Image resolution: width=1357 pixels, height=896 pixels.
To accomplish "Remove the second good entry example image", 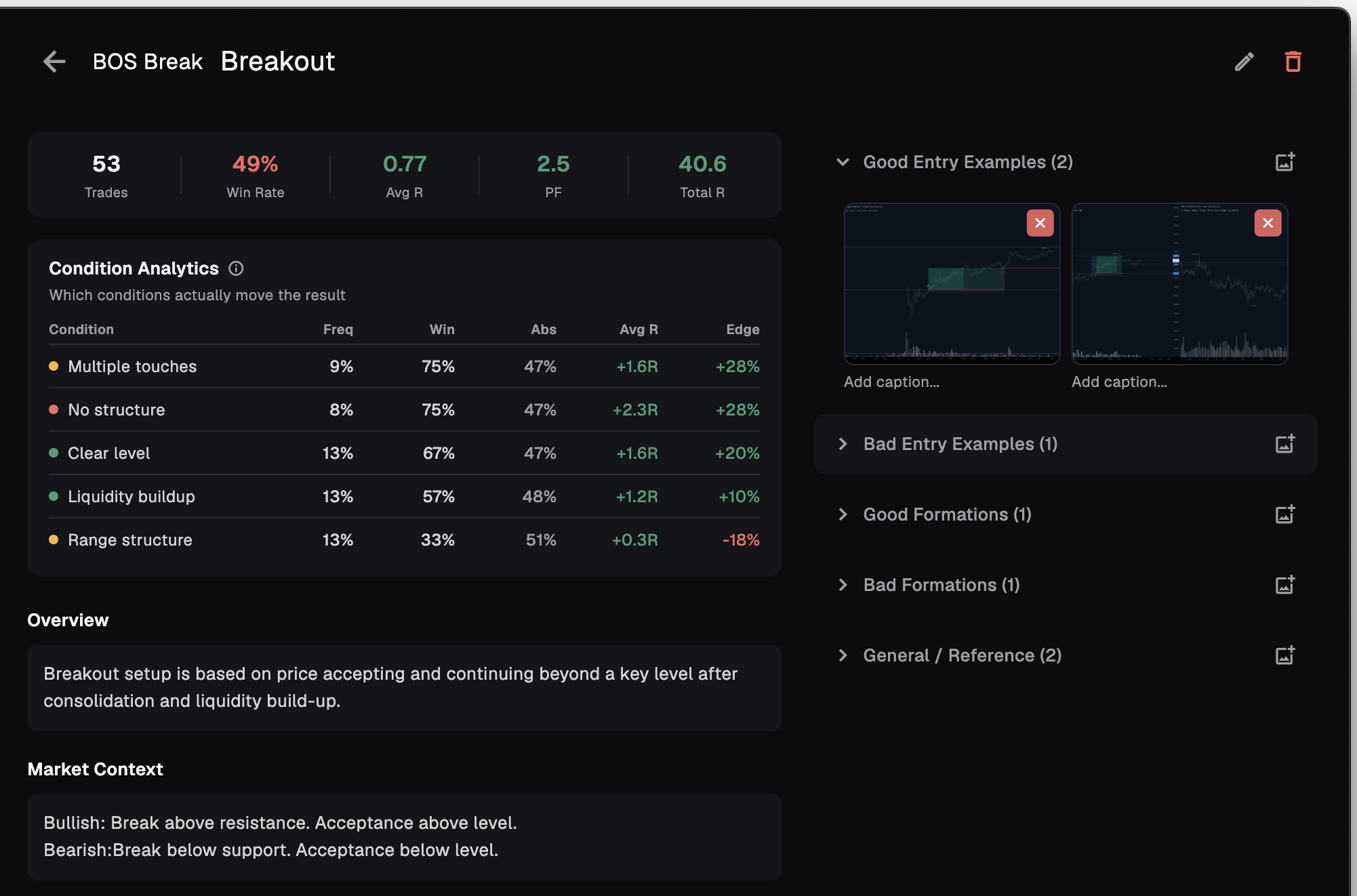I will pos(1268,223).
